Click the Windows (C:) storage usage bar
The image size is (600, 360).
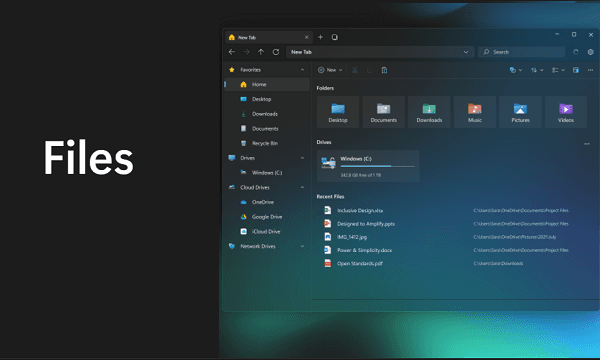(377, 166)
